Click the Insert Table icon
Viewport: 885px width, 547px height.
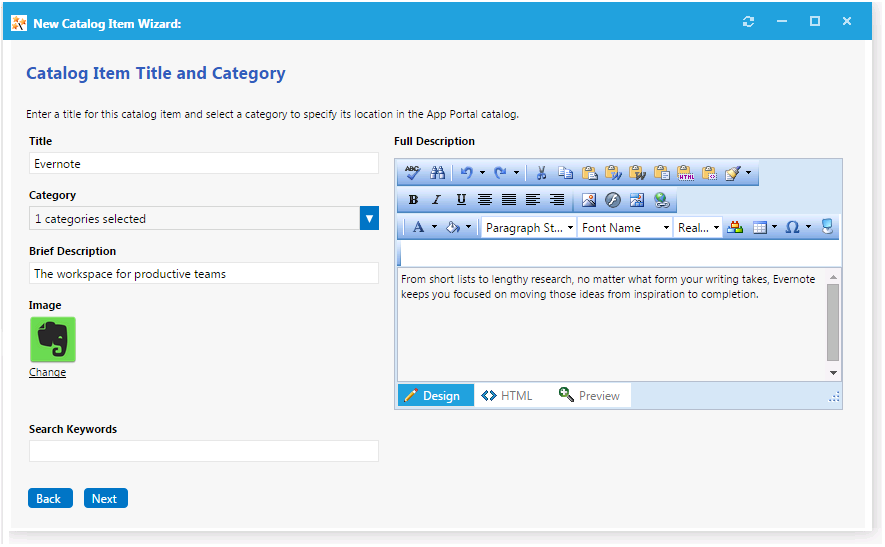(x=759, y=228)
